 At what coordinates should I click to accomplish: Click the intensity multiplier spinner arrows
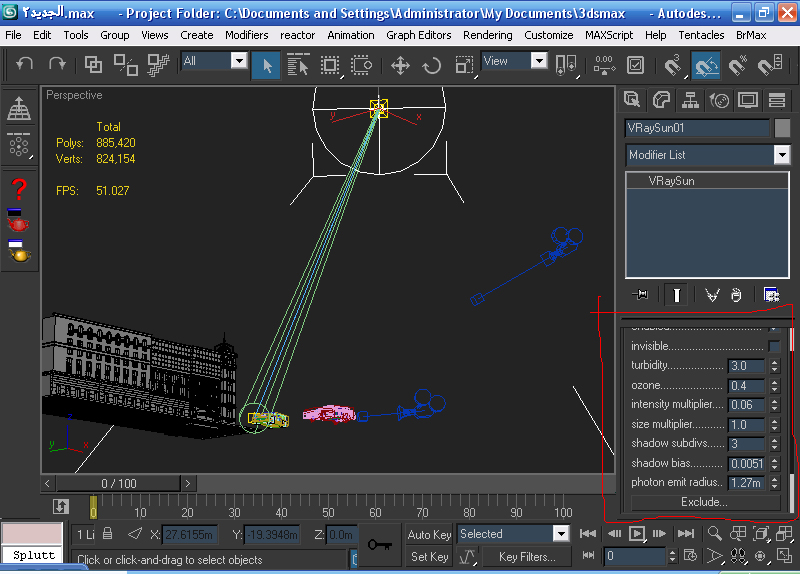coord(774,405)
